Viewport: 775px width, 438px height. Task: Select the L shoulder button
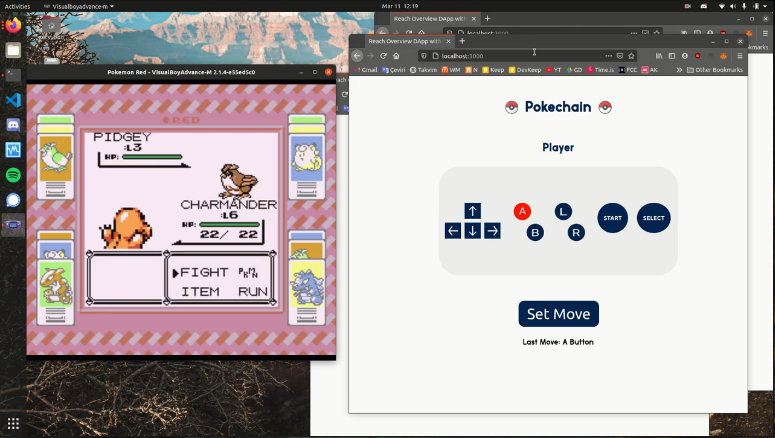pyautogui.click(x=563, y=212)
